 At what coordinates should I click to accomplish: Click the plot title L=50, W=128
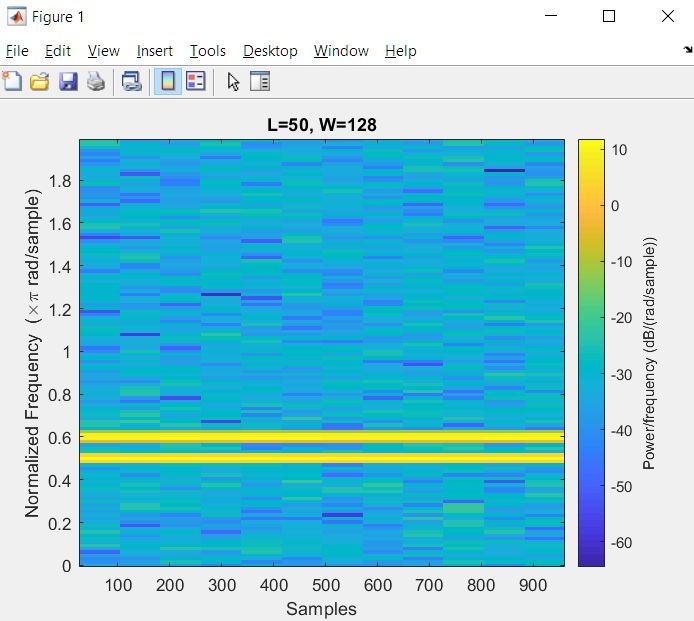[x=322, y=125]
